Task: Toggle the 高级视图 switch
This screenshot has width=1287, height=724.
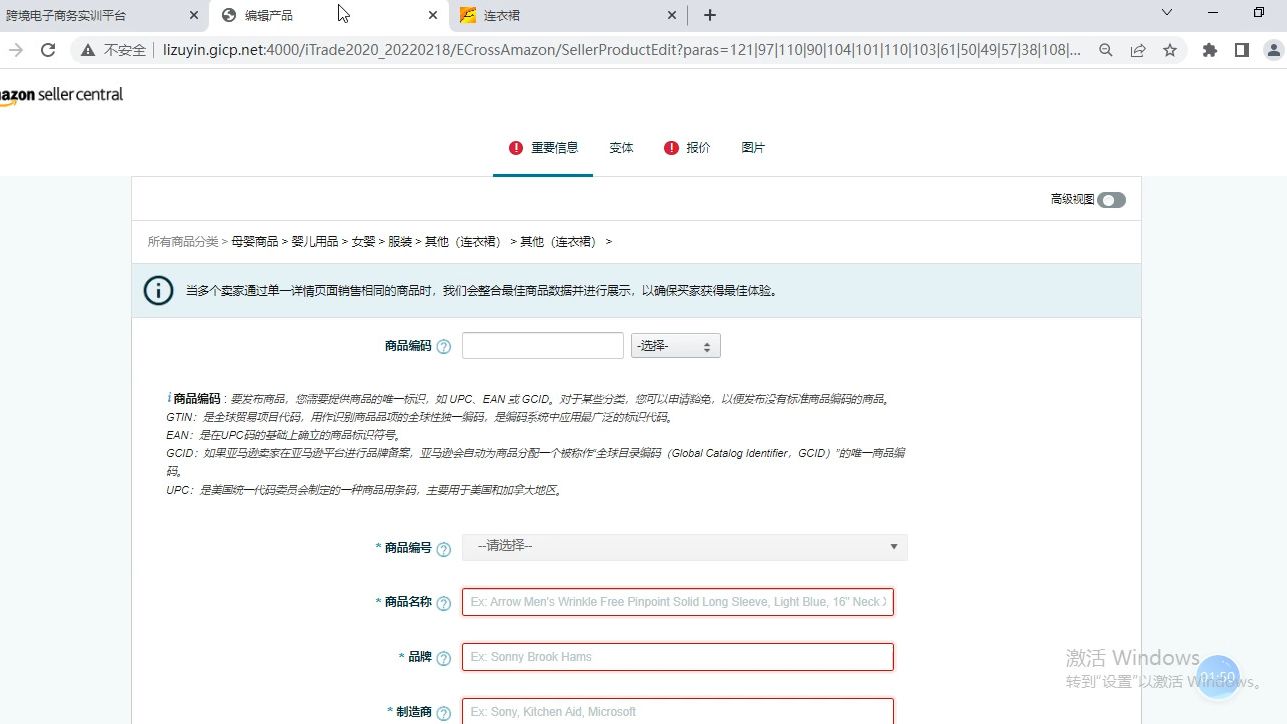Action: tap(1111, 200)
